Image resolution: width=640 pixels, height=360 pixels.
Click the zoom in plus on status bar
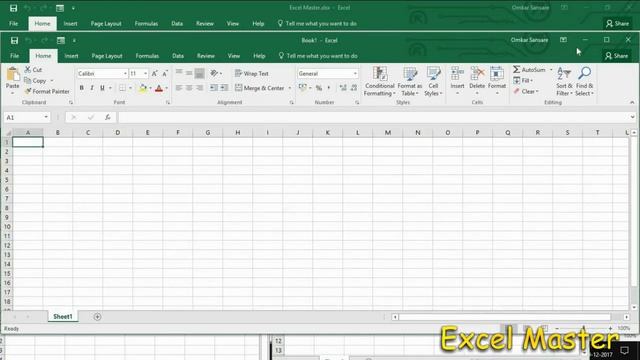click(611, 328)
